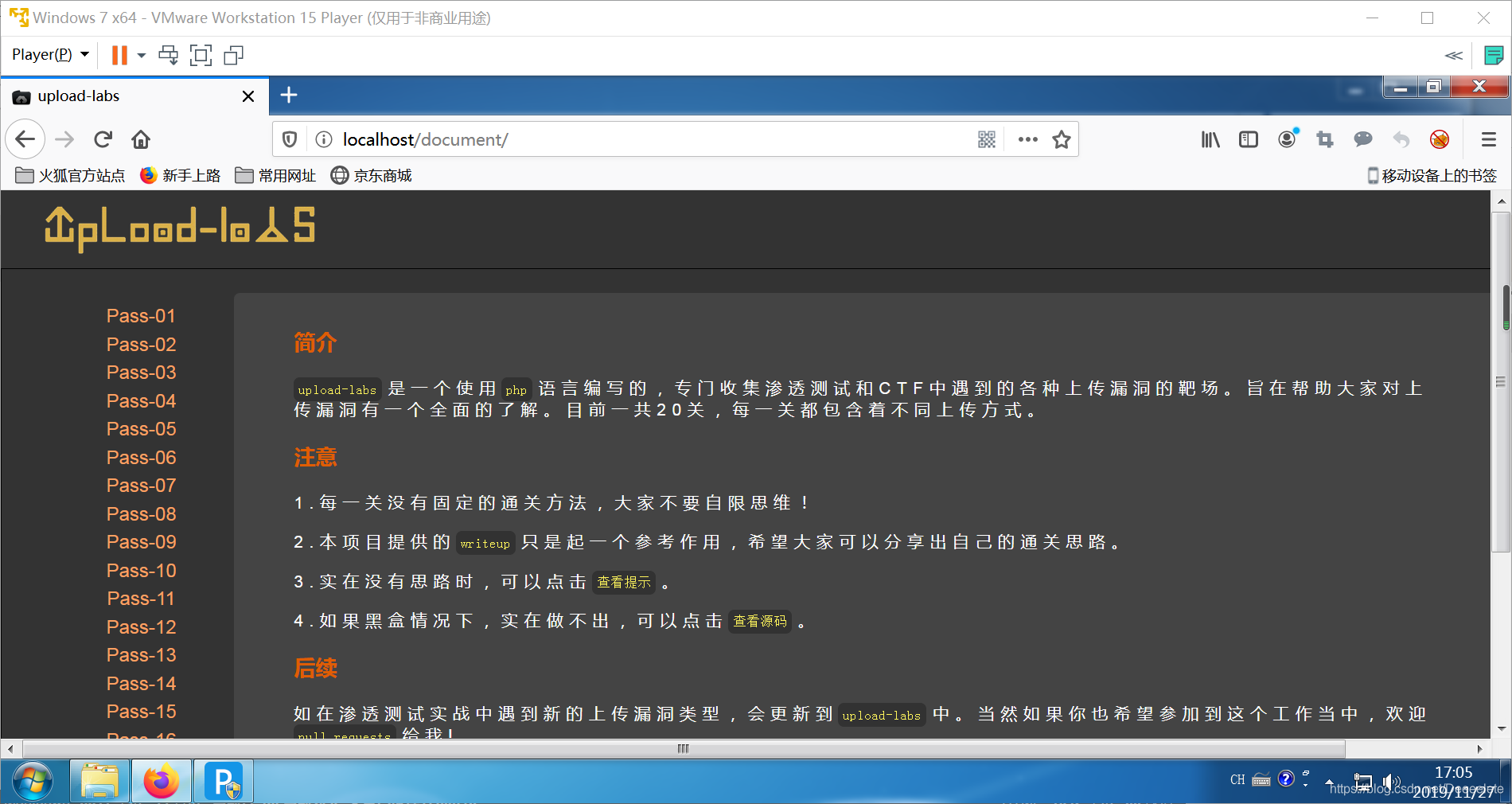The height and width of the screenshot is (804, 1512).
Task: Send Ctrl+Alt+Del to the virtual machine
Action: [168, 55]
